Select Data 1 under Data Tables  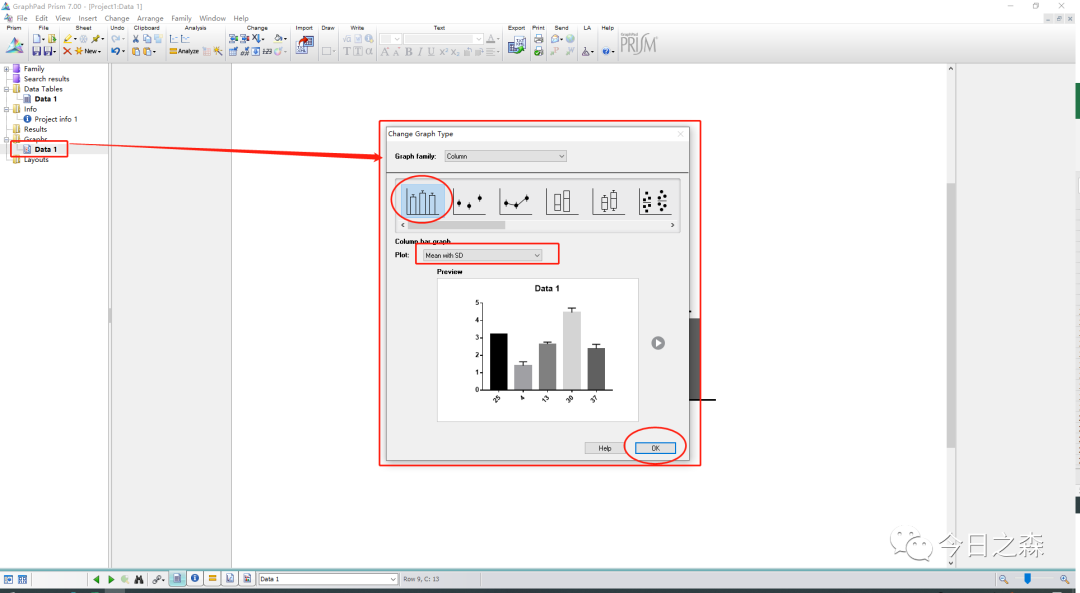pos(45,99)
